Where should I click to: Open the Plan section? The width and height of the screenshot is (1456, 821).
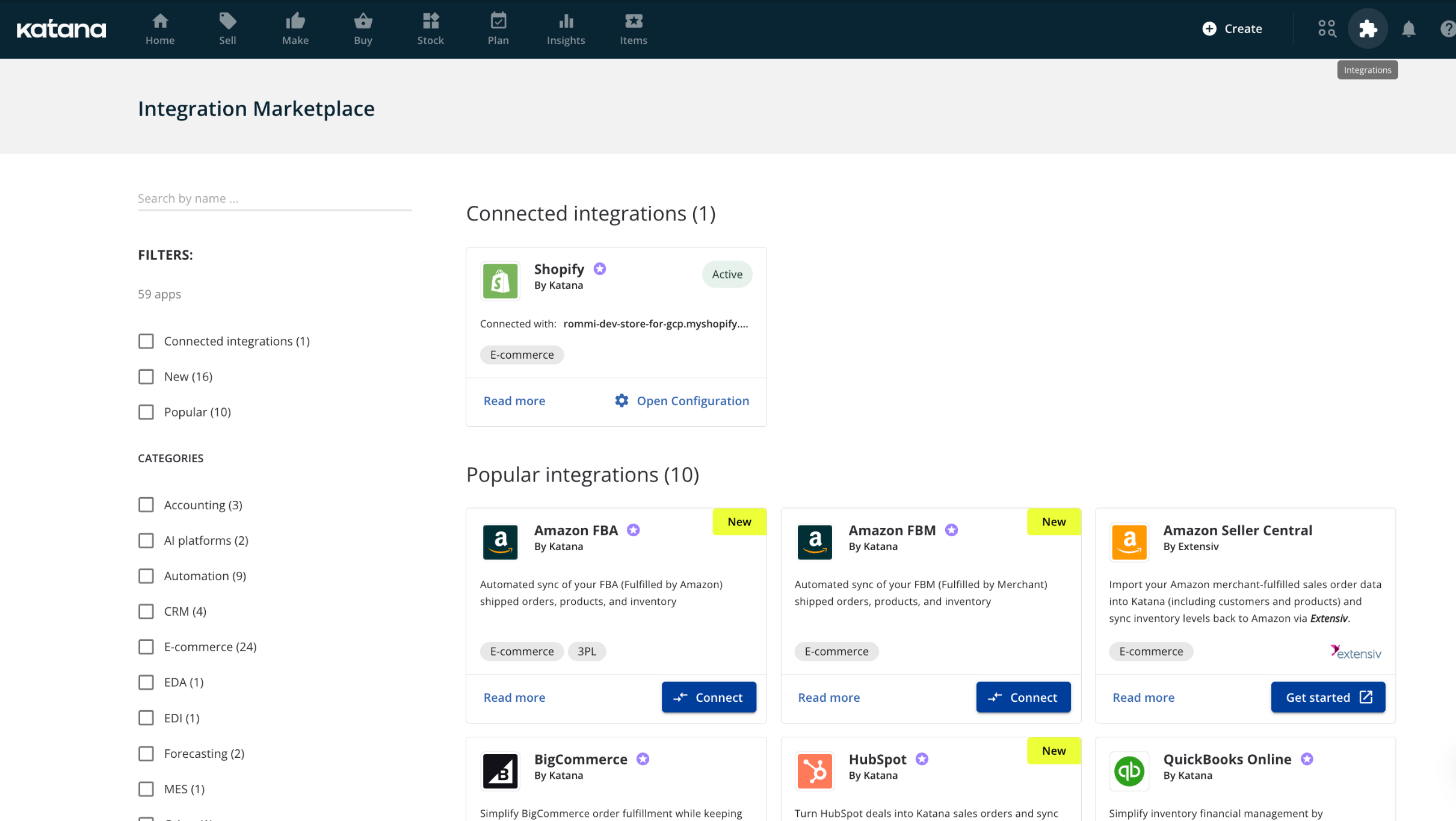(x=498, y=29)
